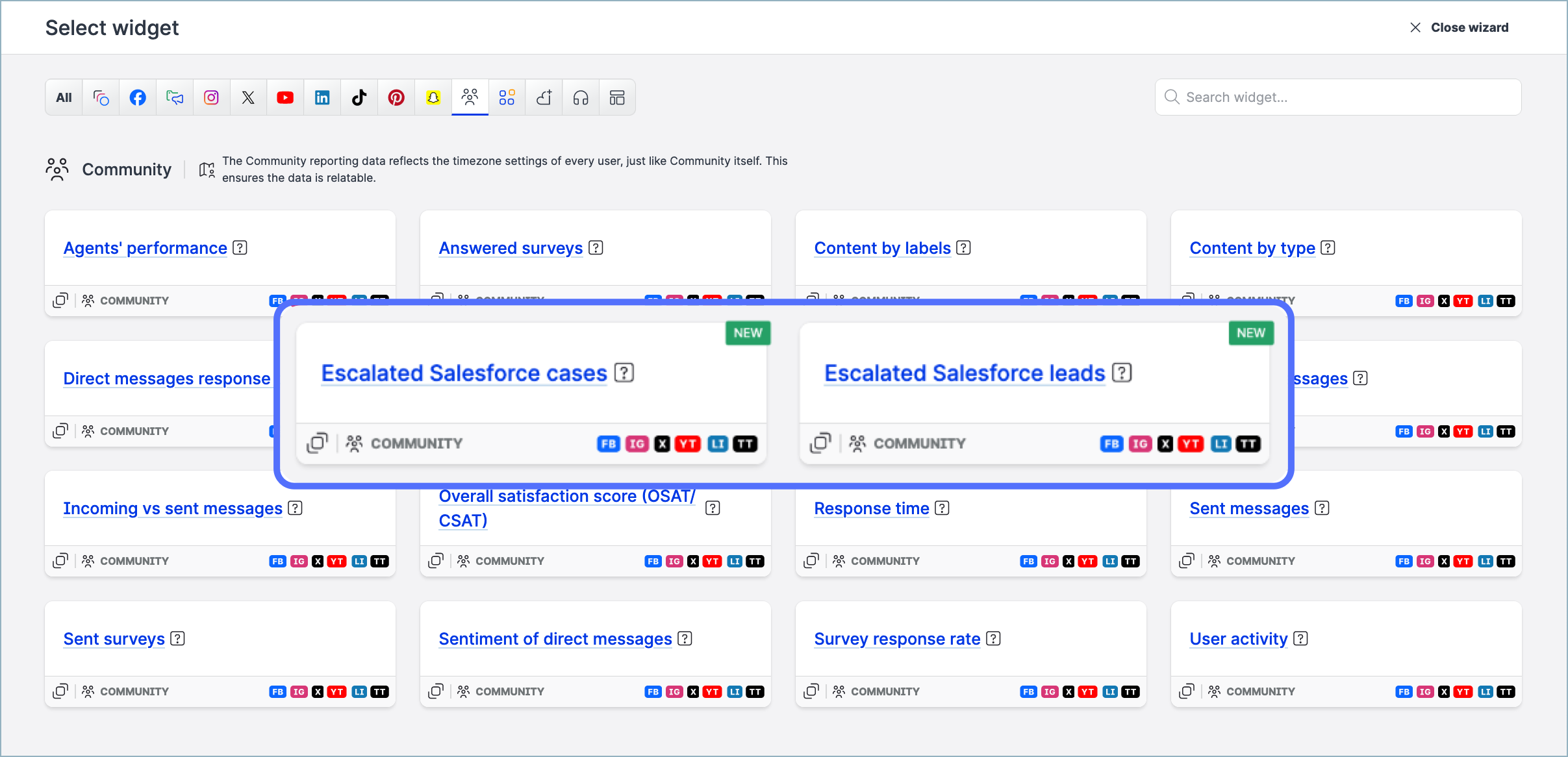Viewport: 1568px width, 757px height.
Task: Choose the Snapchat filter icon
Action: point(433,97)
